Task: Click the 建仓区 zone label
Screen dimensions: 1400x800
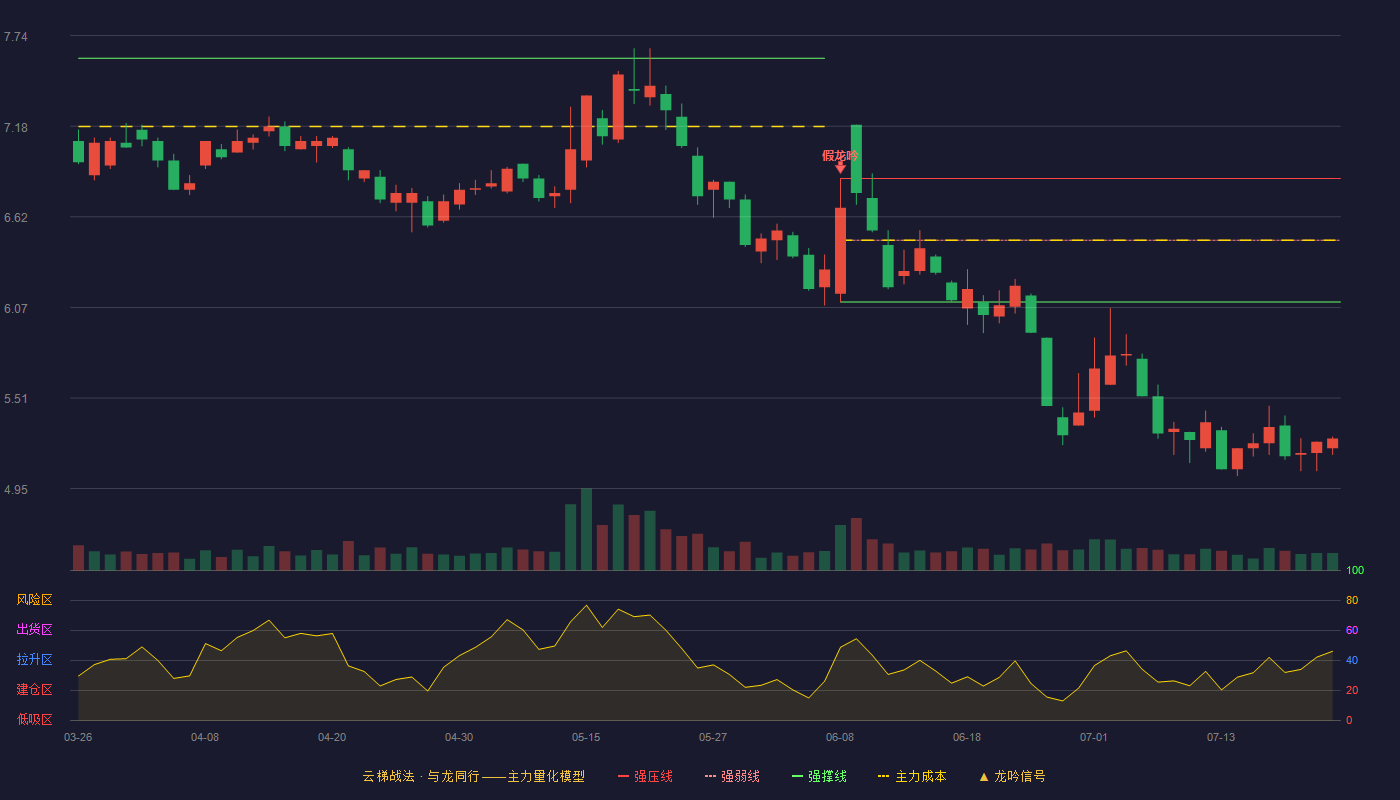Action: 34,690
